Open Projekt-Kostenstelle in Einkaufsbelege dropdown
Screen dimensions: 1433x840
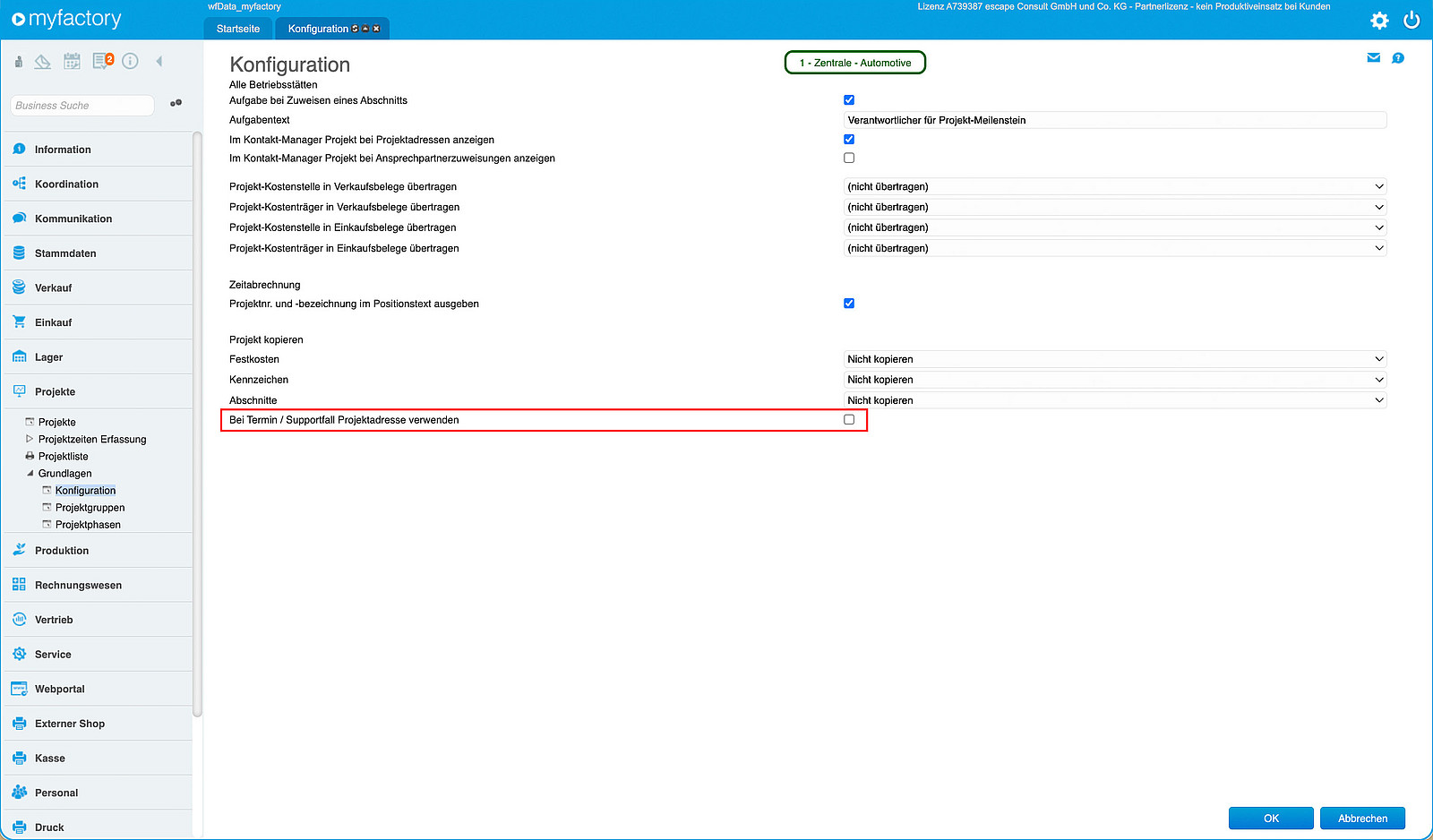1115,227
